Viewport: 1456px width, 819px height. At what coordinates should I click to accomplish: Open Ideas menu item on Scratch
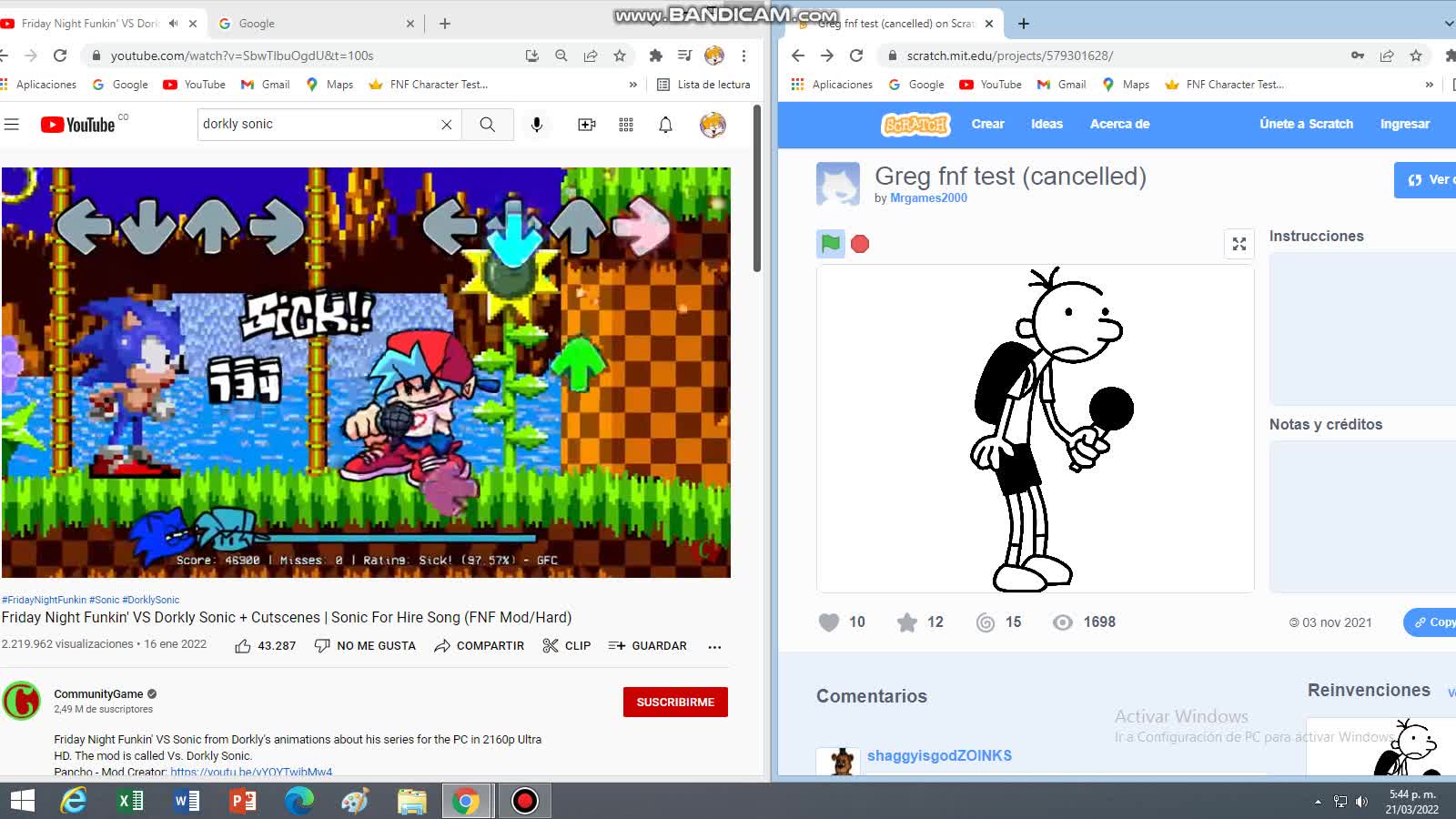(x=1046, y=124)
